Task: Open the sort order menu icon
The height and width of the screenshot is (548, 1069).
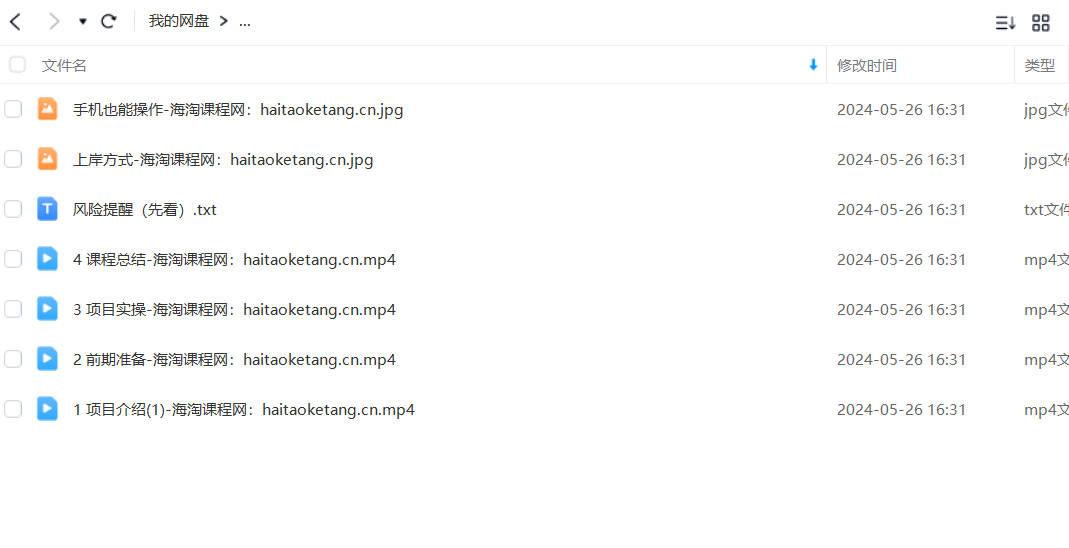Action: pyautogui.click(x=1005, y=22)
